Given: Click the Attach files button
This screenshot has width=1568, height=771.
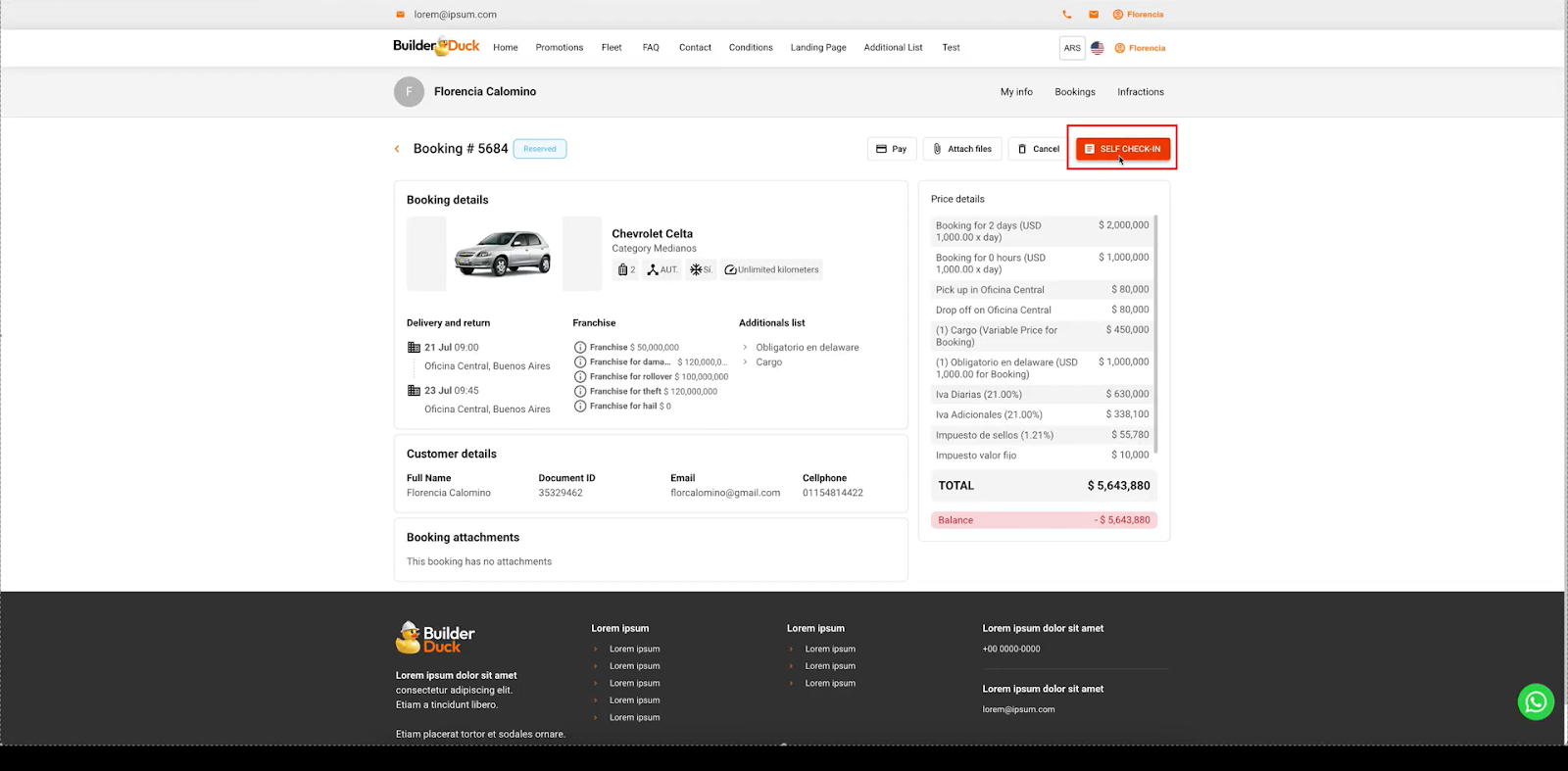Looking at the screenshot, I should 961,149.
